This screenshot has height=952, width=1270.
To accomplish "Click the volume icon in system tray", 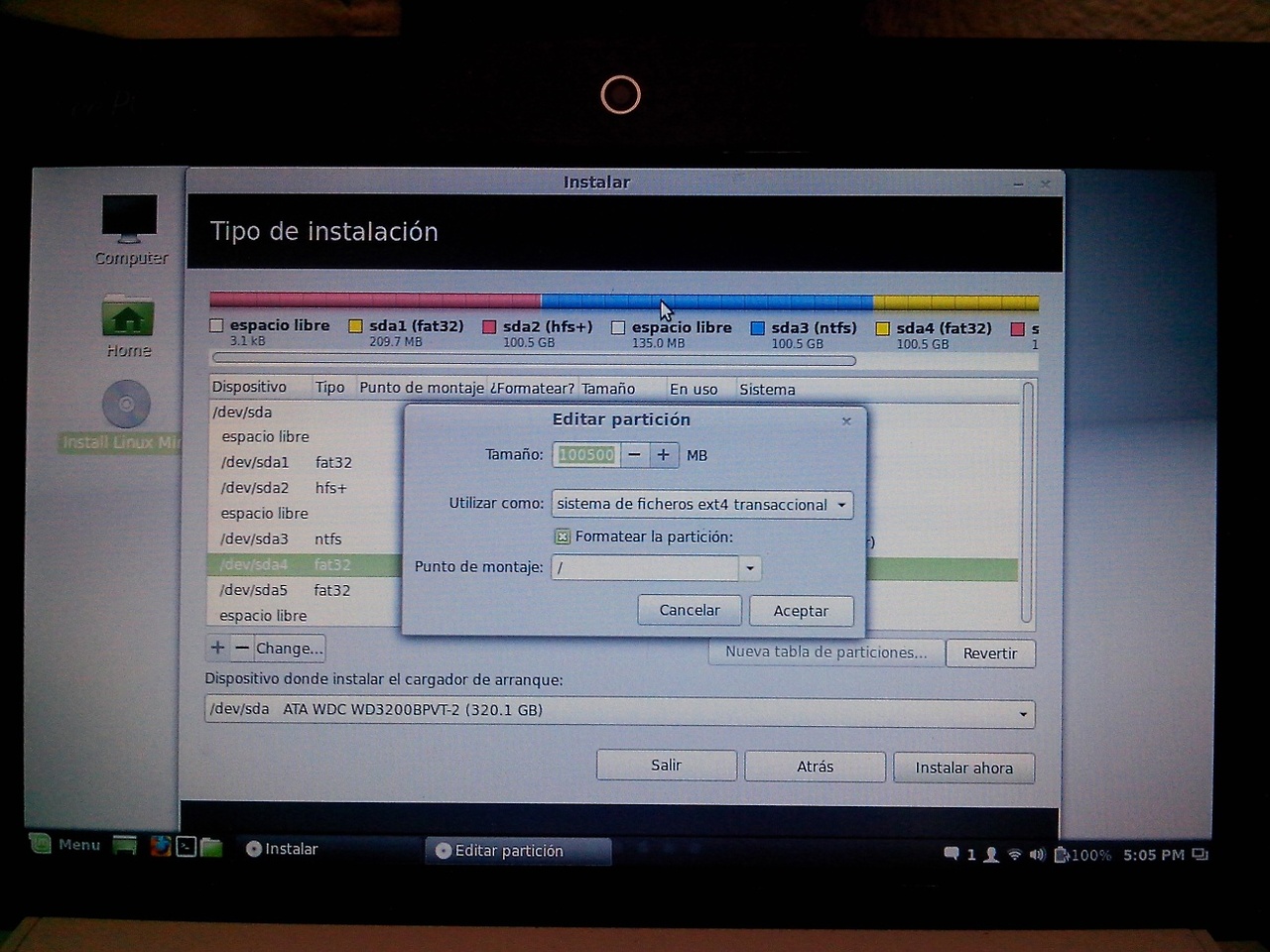I will coord(1037,854).
